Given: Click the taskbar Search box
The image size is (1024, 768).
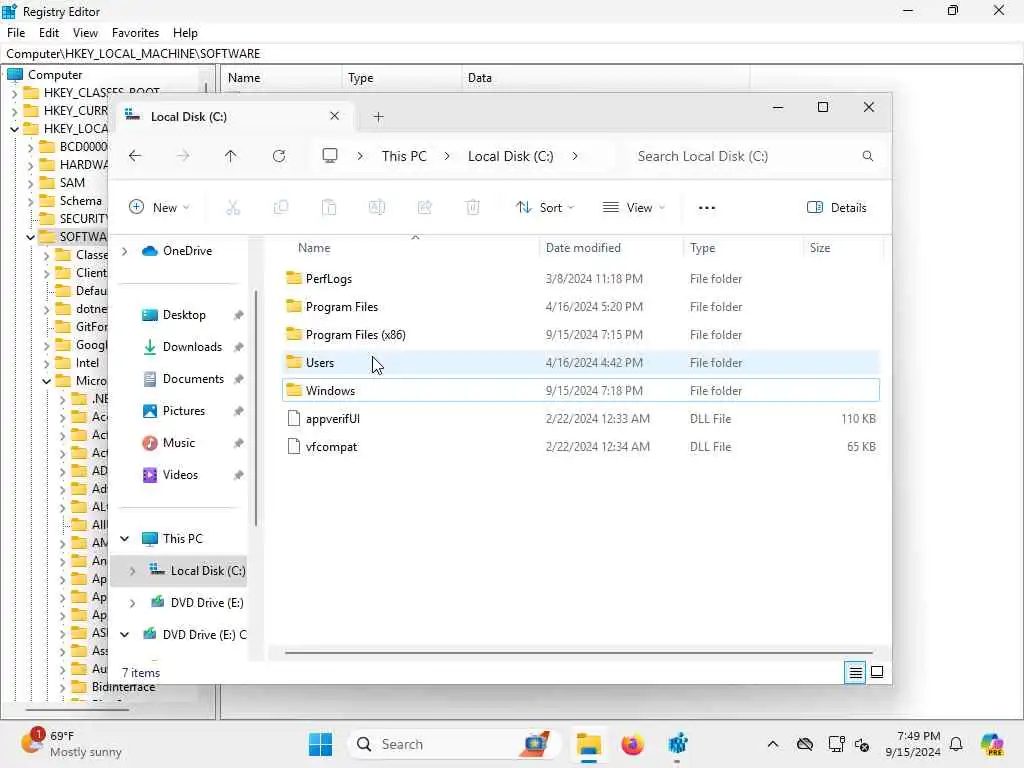Looking at the screenshot, I should coord(456,744).
